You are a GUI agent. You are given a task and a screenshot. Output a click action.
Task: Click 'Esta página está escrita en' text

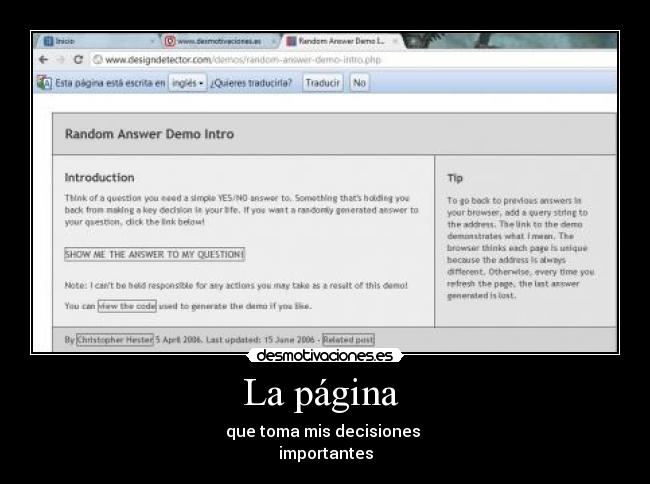pyautogui.click(x=110, y=83)
